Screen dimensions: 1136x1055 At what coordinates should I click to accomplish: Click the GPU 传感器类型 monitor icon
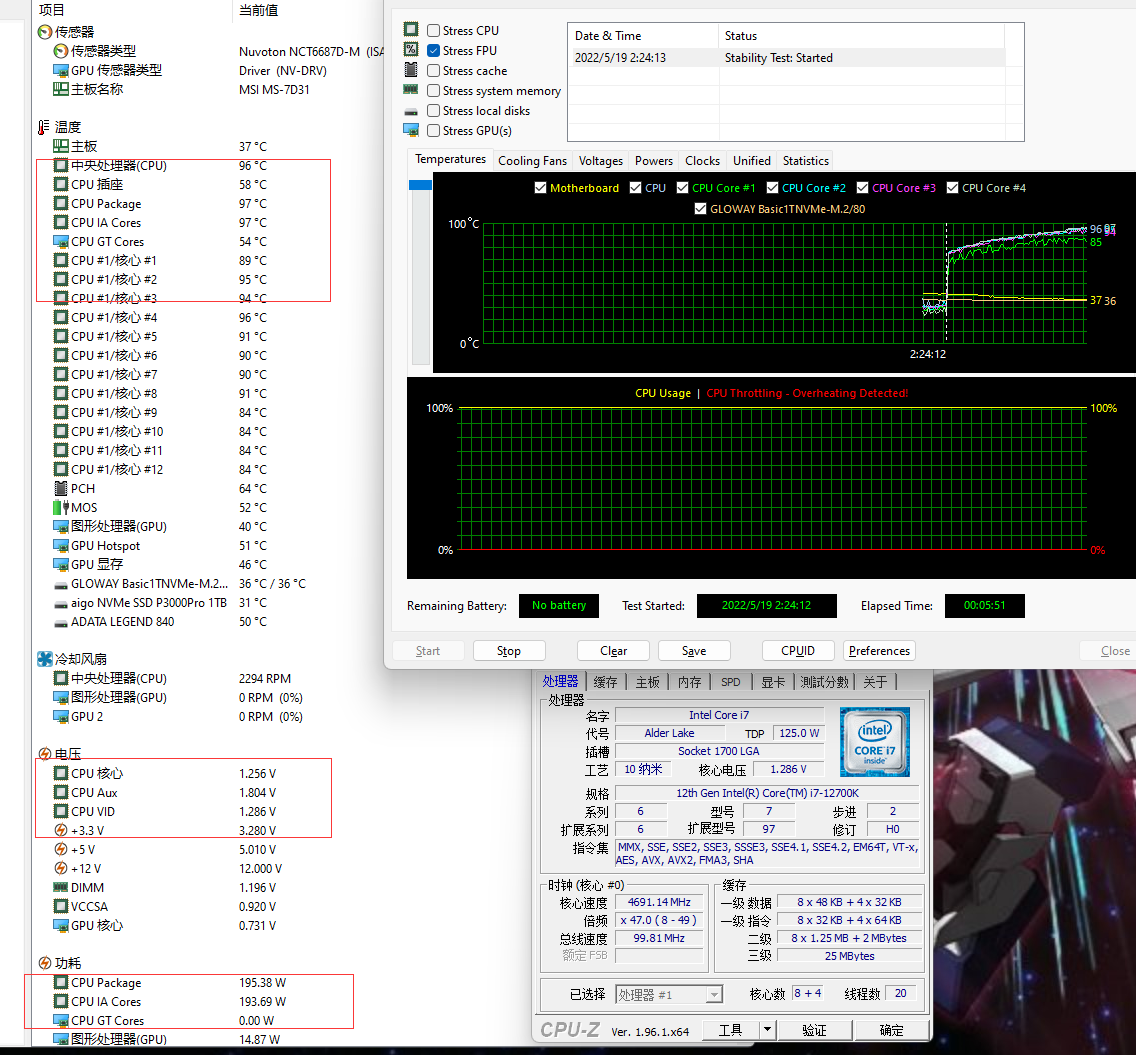click(x=61, y=70)
